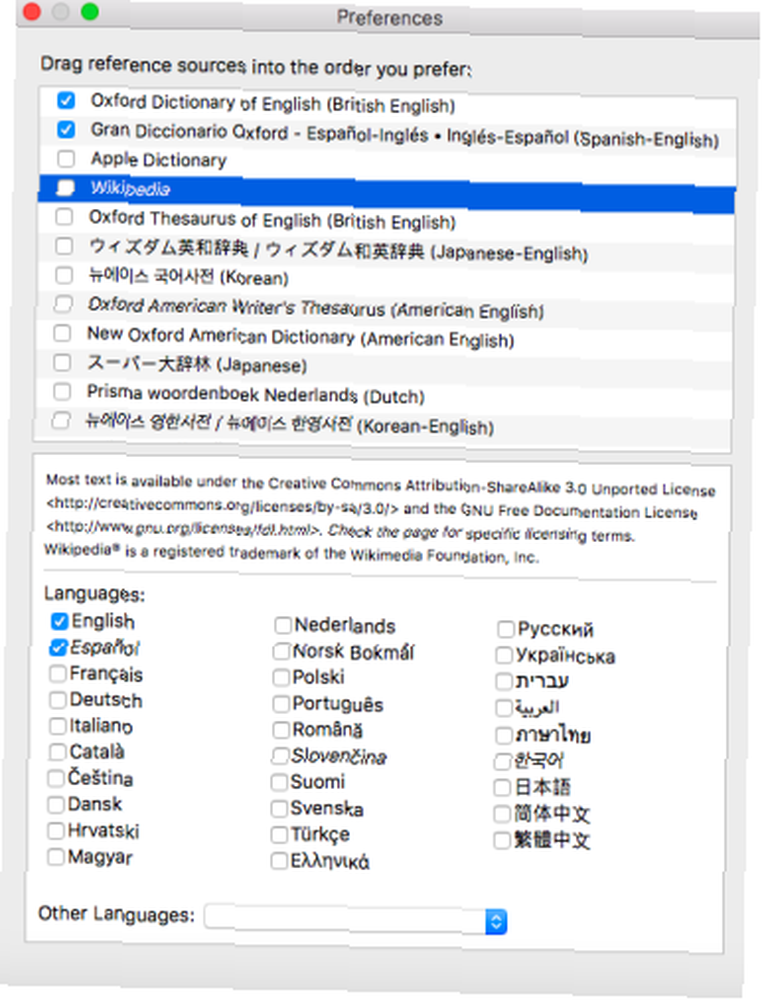Tick the Slovenčina language checkbox
The image size is (762, 1000).
coord(281,756)
